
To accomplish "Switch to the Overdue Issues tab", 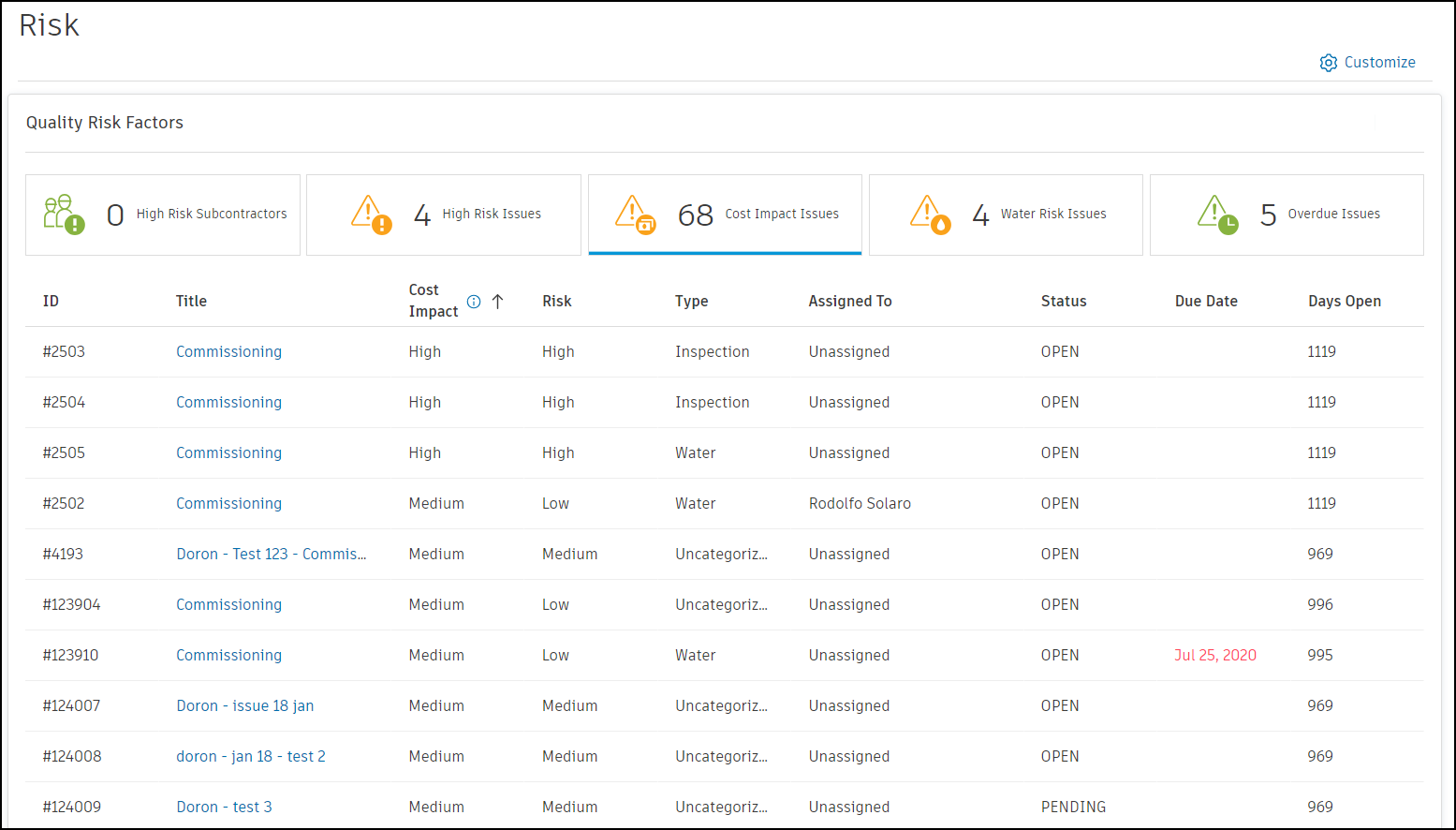I will coord(1287,215).
